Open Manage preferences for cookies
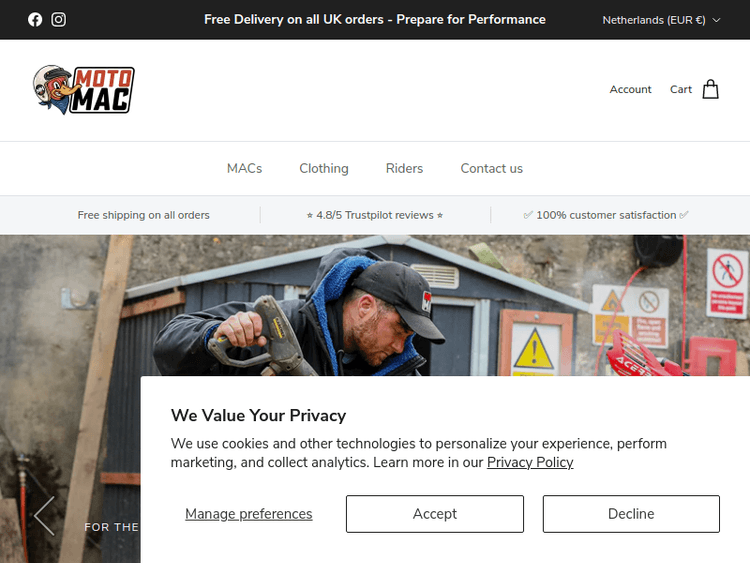This screenshot has height=563, width=750. 249,514
